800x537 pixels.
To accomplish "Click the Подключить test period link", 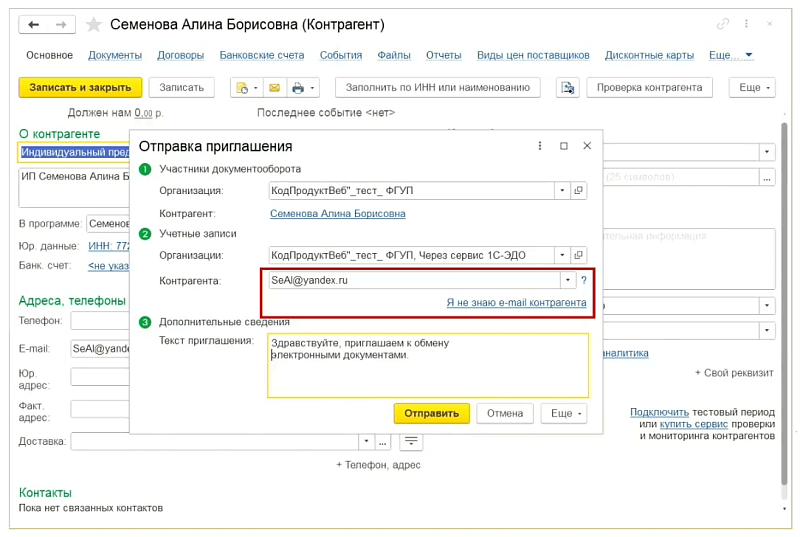I will (x=659, y=412).
